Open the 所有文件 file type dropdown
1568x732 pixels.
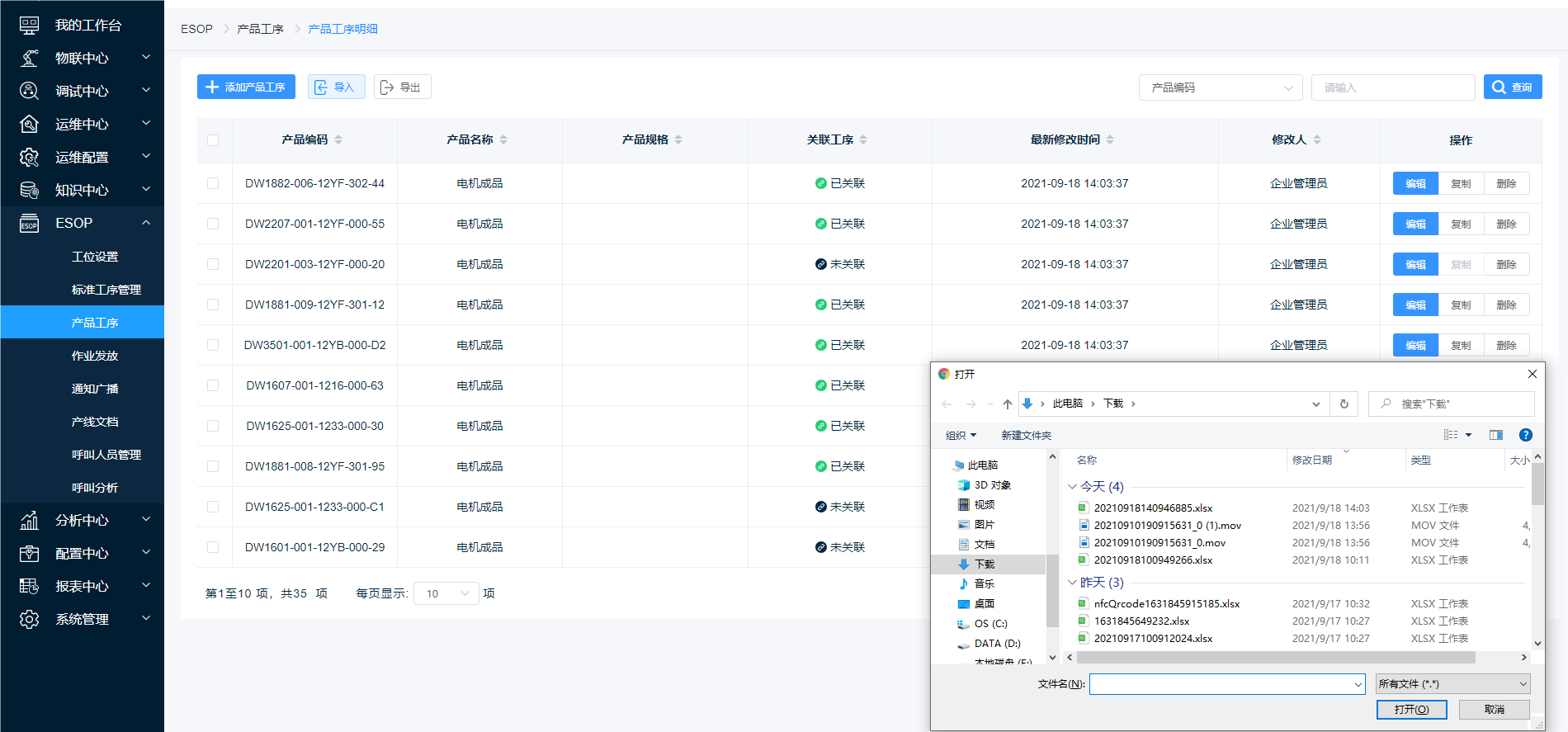tap(1452, 683)
